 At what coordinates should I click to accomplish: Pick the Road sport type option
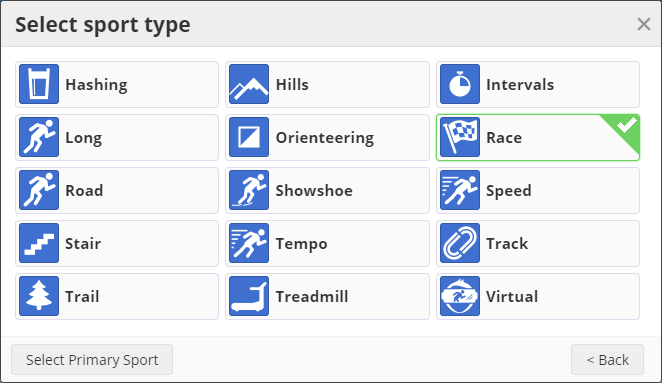click(x=117, y=190)
